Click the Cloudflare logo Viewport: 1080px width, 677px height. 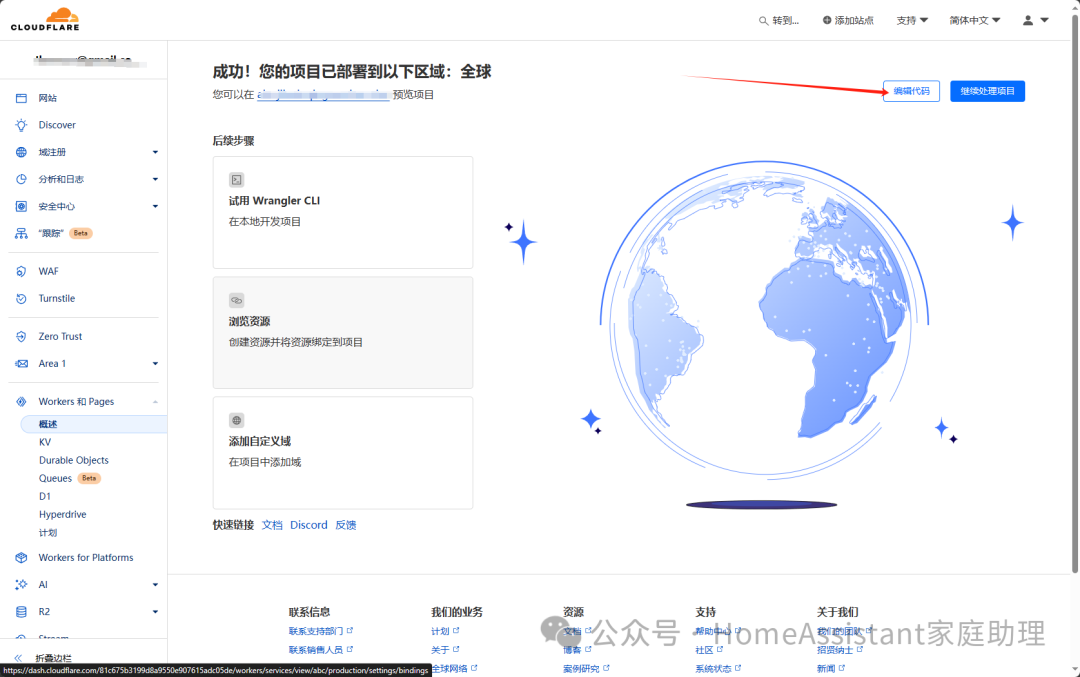[x=45, y=19]
